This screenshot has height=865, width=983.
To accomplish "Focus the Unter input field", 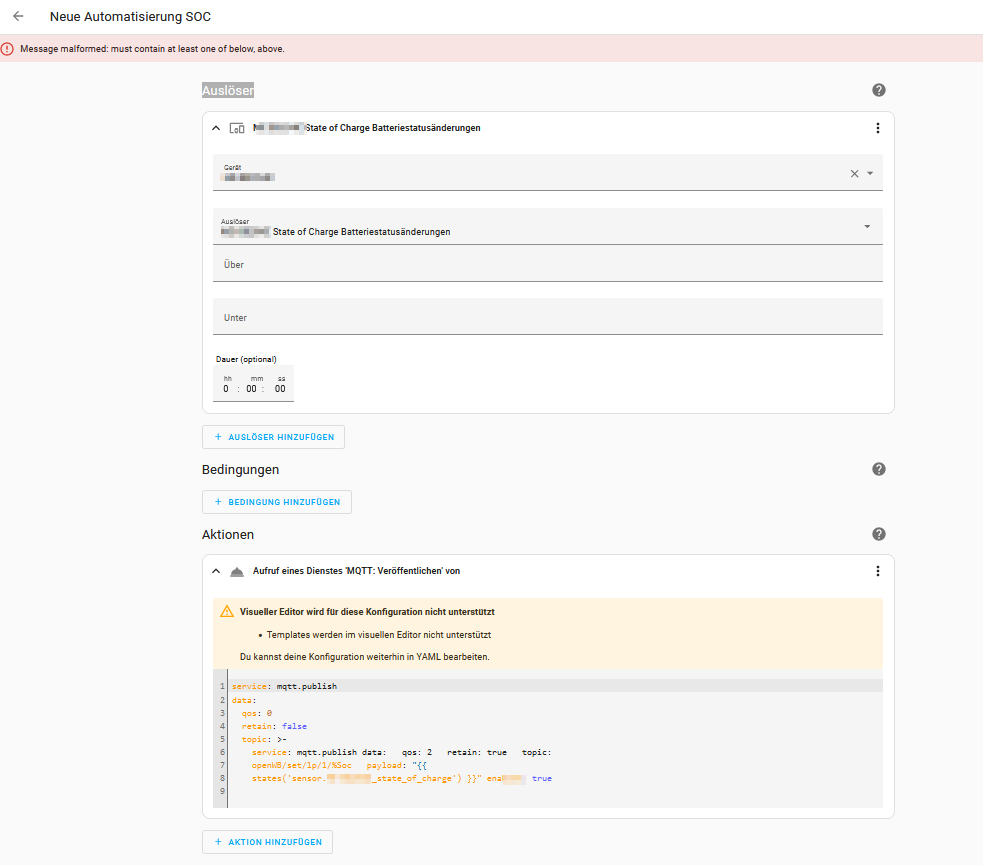I will [x=547, y=318].
